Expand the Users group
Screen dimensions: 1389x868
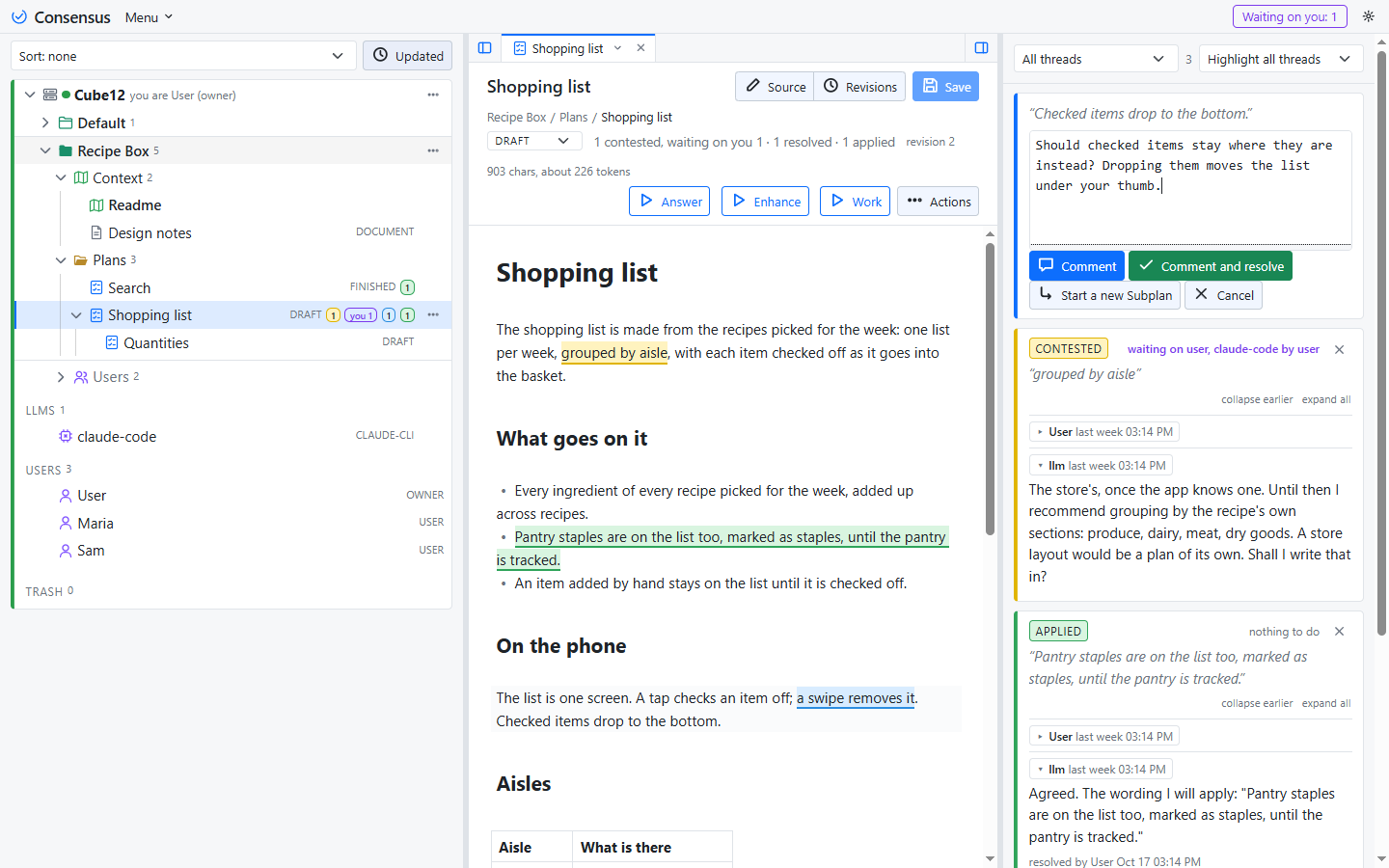click(x=61, y=377)
